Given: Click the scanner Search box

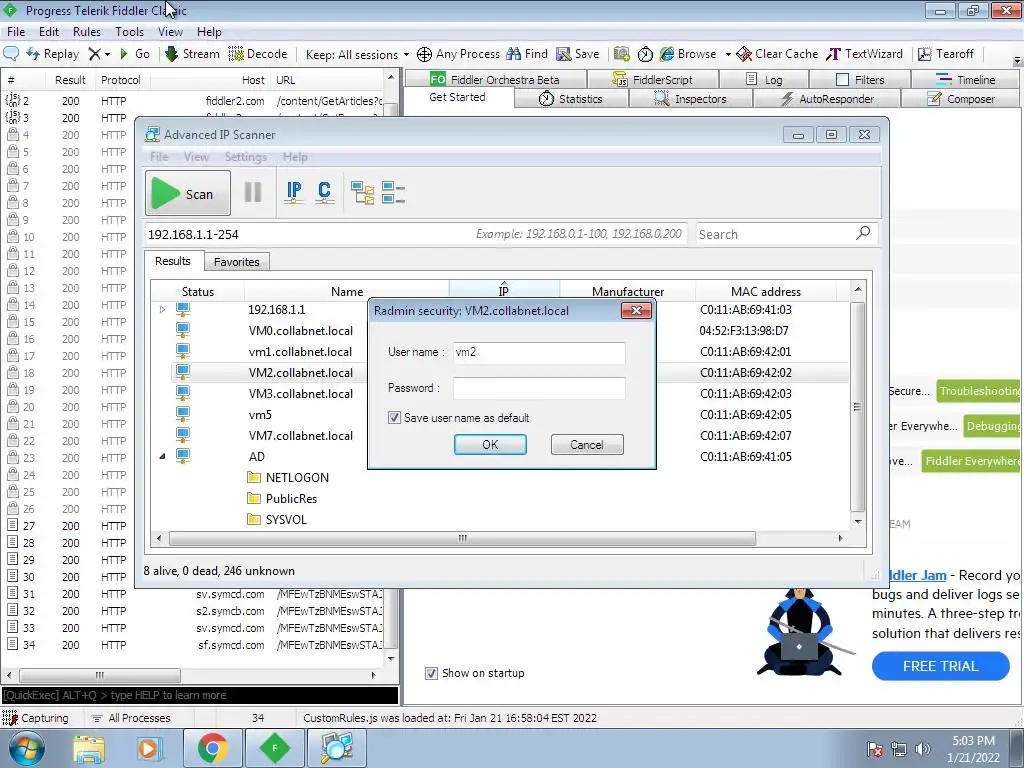Looking at the screenshot, I should pyautogui.click(x=775, y=234).
